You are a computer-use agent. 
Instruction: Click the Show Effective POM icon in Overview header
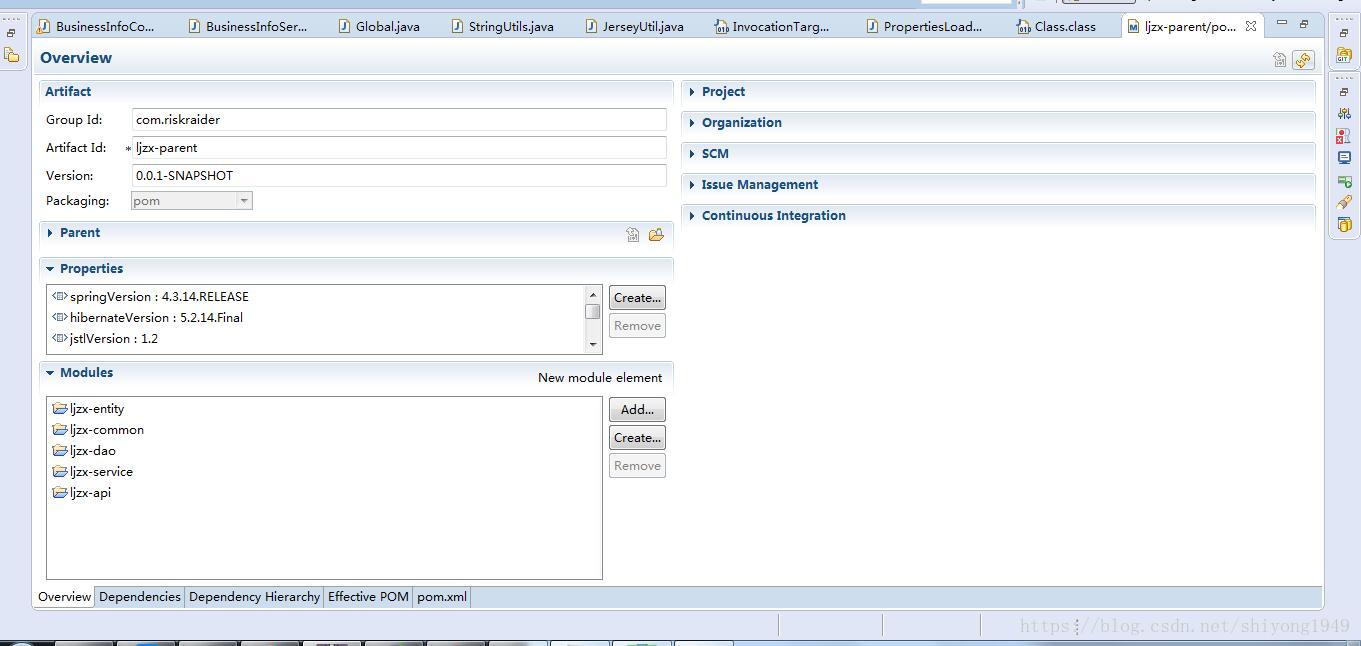(x=1280, y=60)
